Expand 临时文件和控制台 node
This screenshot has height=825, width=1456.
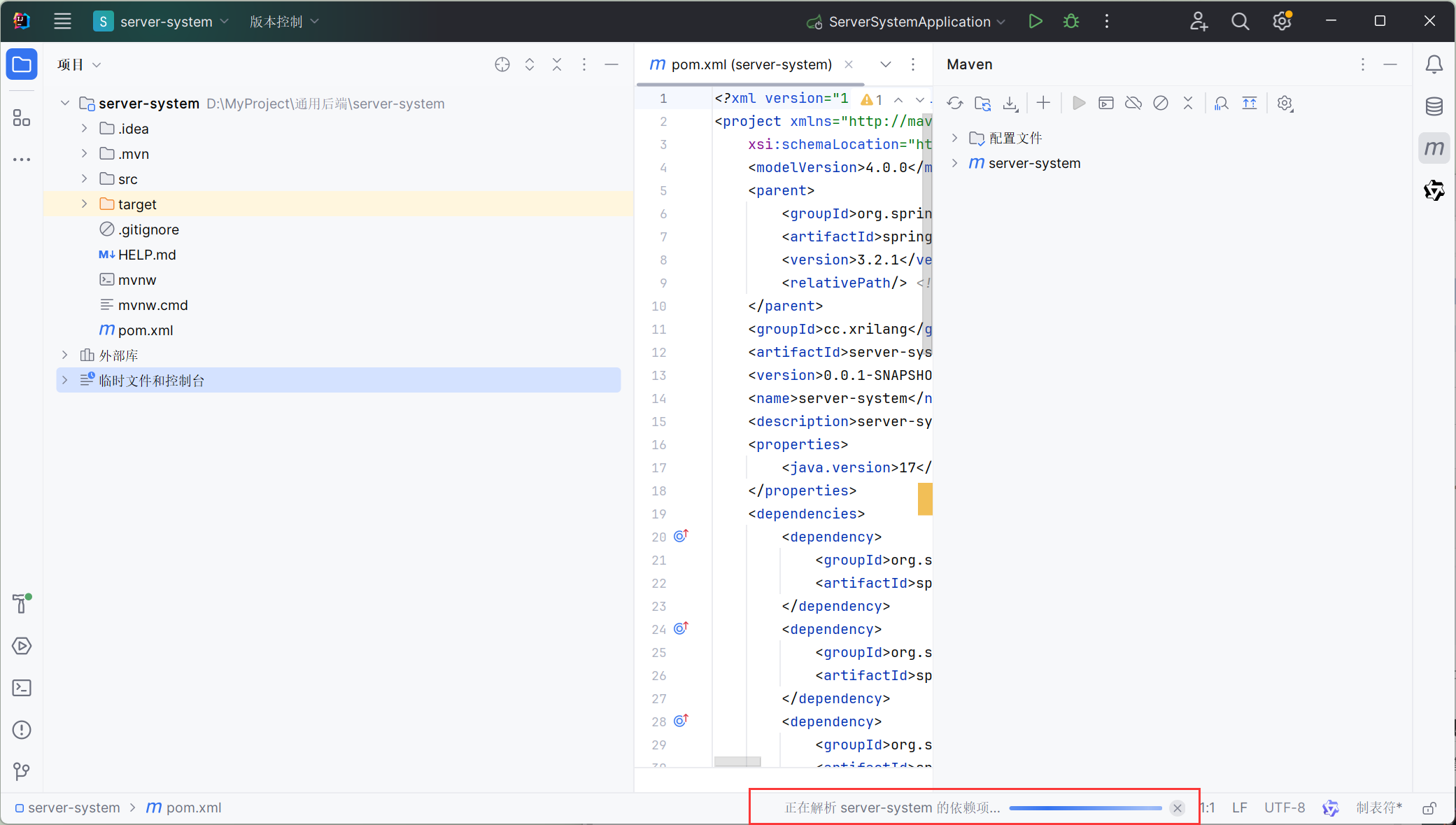[x=64, y=380]
